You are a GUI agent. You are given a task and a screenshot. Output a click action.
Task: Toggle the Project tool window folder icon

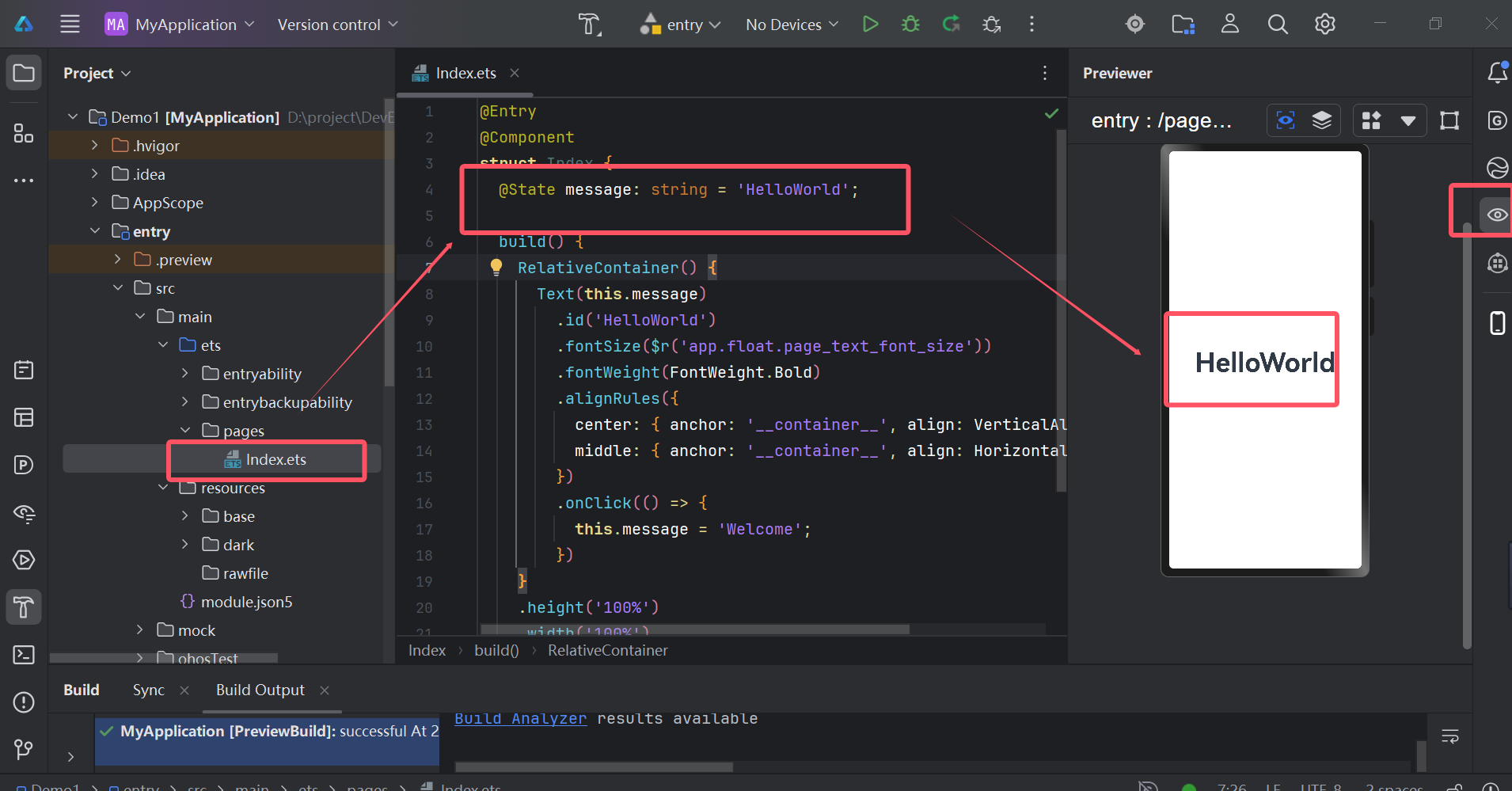point(24,73)
